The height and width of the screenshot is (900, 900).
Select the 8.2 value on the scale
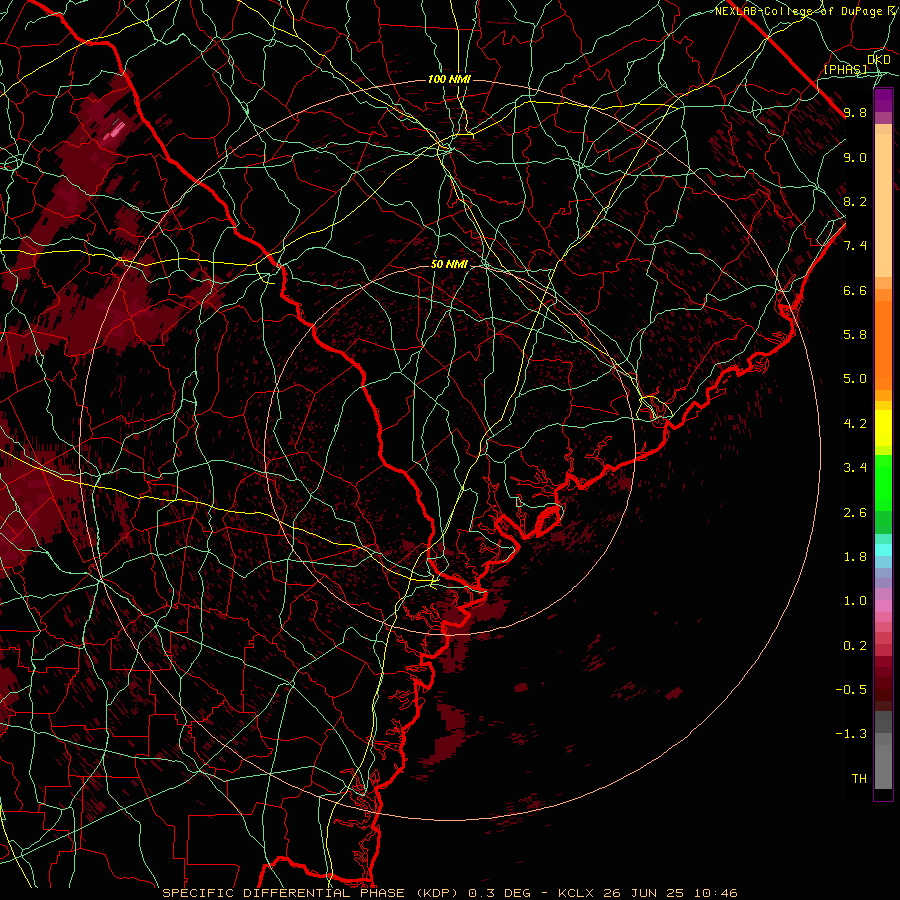[855, 201]
